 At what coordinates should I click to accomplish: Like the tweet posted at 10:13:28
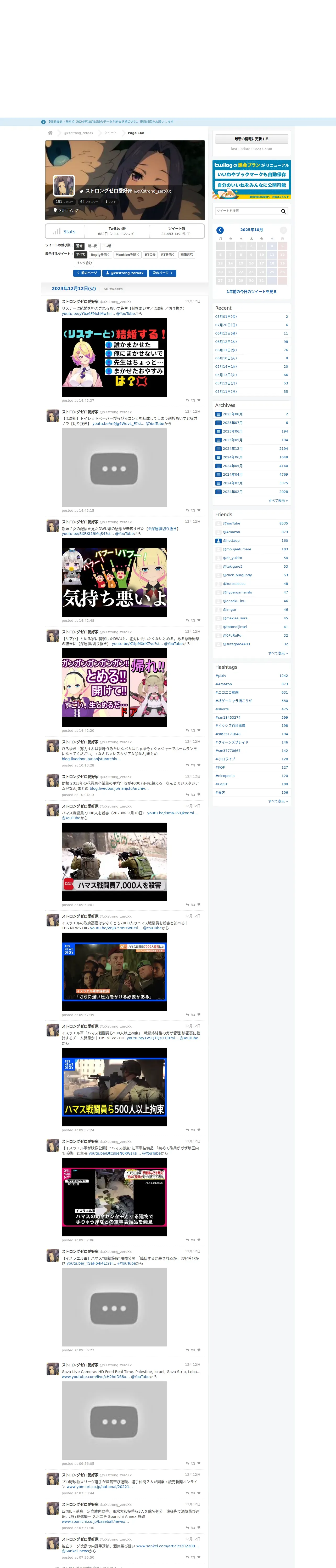(199, 765)
